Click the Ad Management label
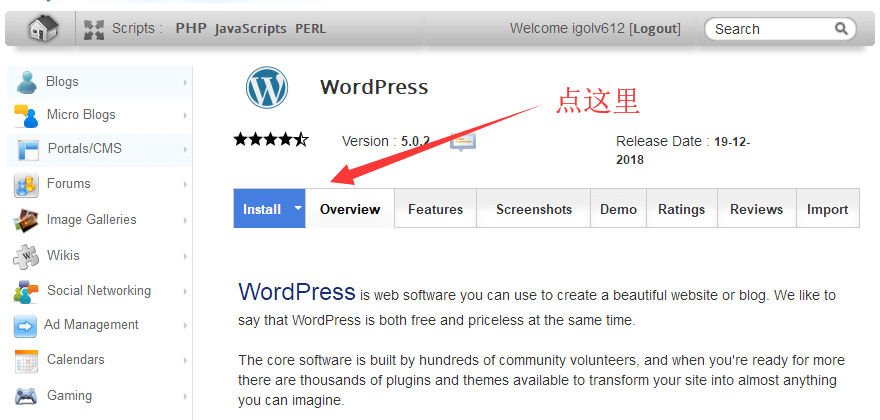 coord(91,325)
